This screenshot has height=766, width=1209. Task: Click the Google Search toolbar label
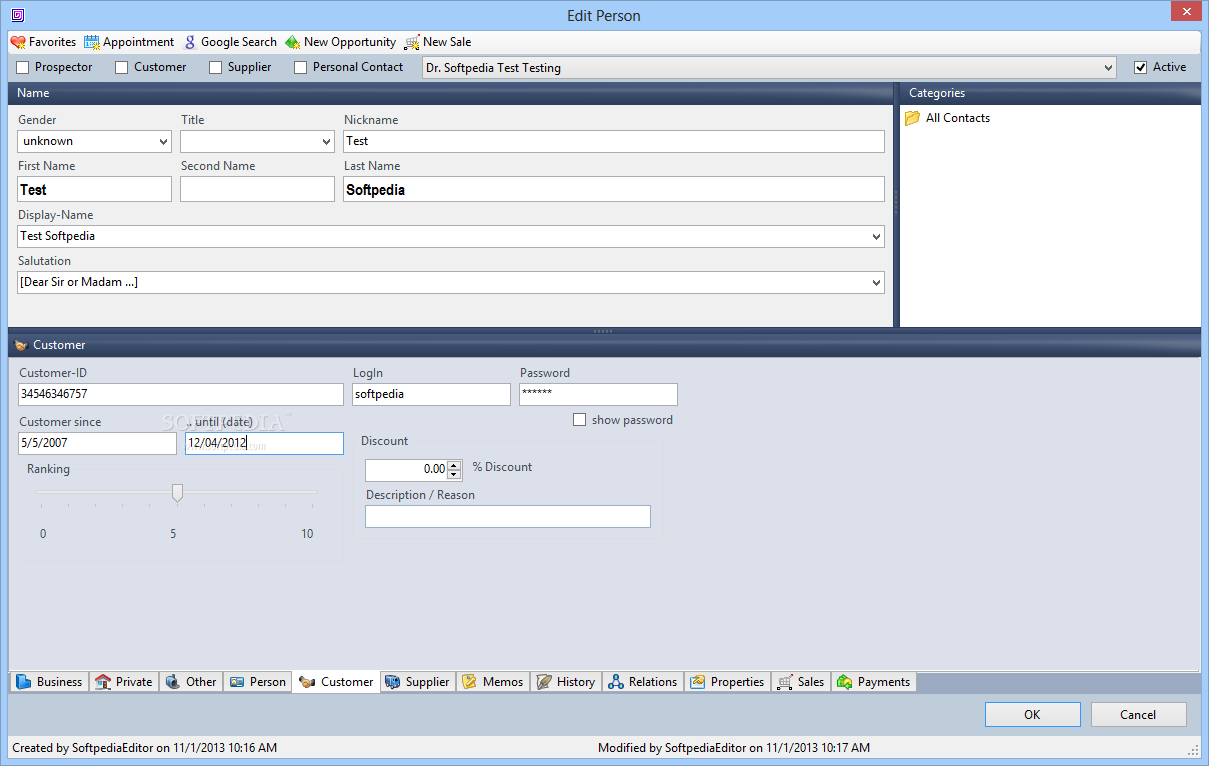click(239, 42)
